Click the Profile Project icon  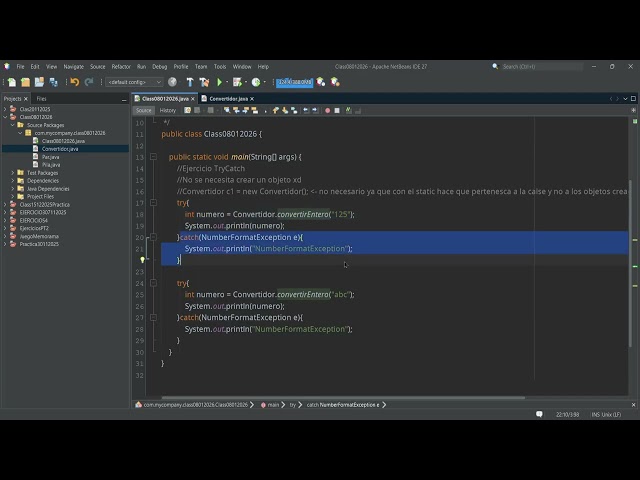[256, 82]
